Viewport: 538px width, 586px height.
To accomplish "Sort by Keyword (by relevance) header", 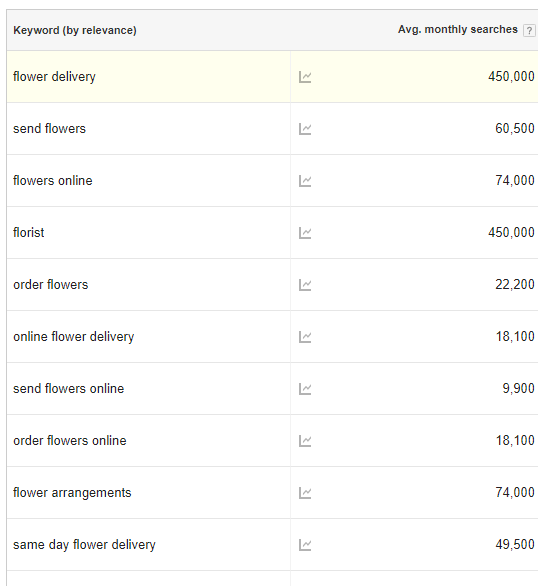I will coord(75,30).
